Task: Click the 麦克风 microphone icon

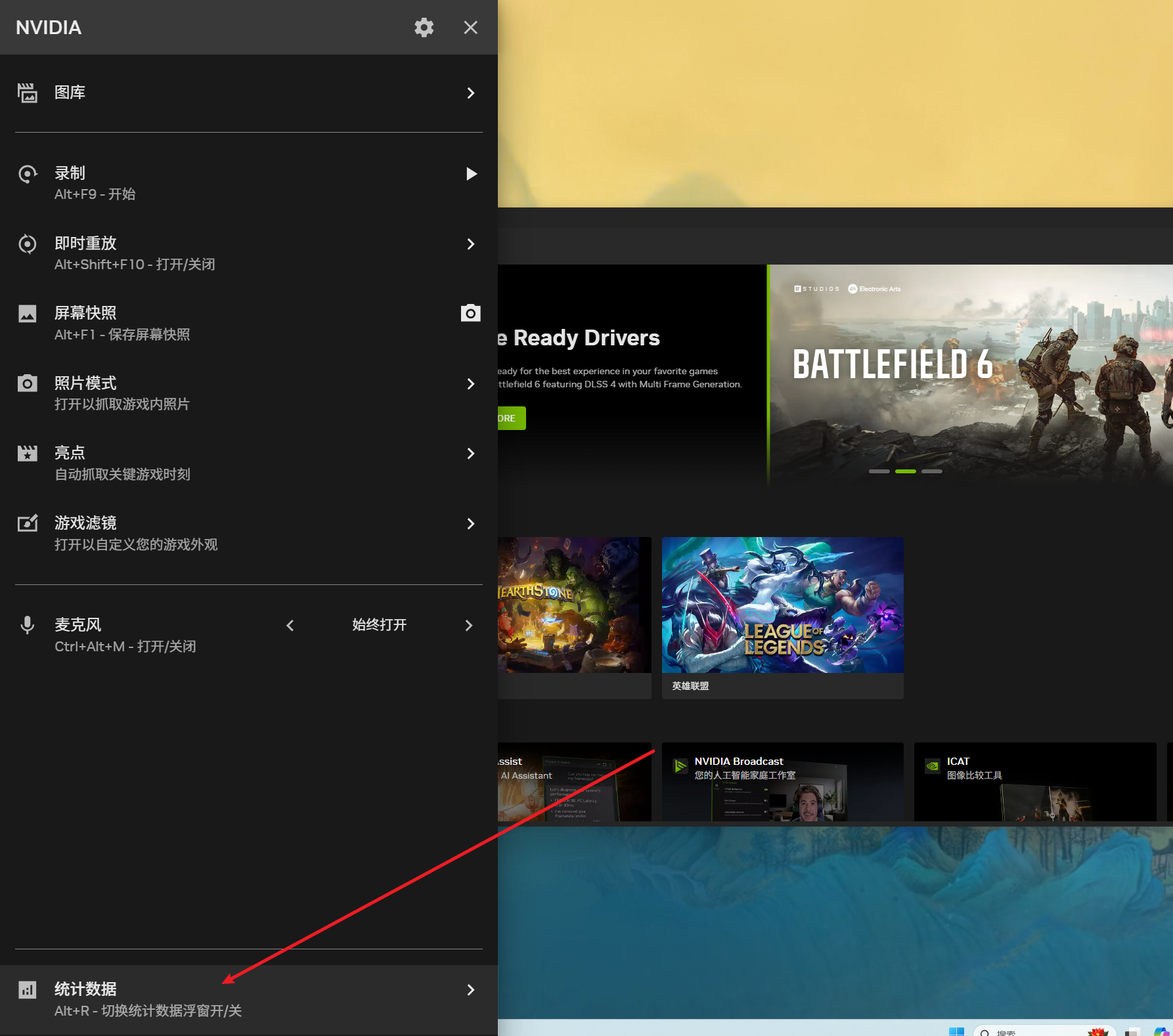Action: (27, 625)
